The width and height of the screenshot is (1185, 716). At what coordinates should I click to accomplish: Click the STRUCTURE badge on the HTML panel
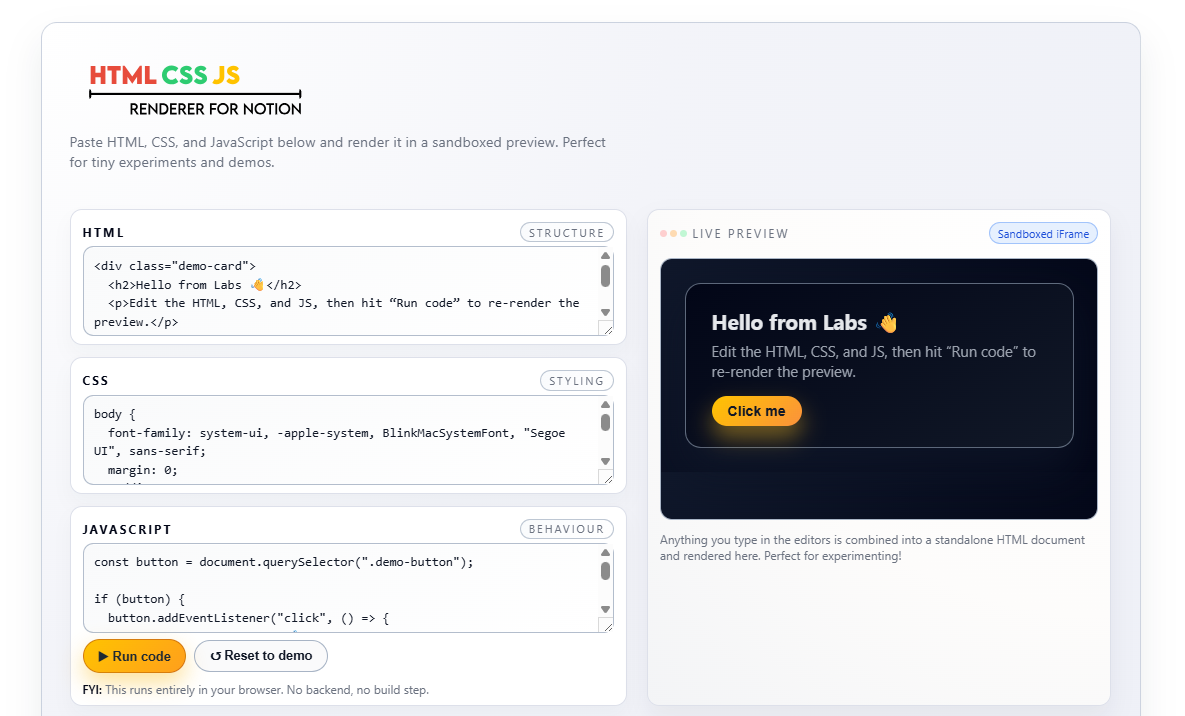coord(566,232)
